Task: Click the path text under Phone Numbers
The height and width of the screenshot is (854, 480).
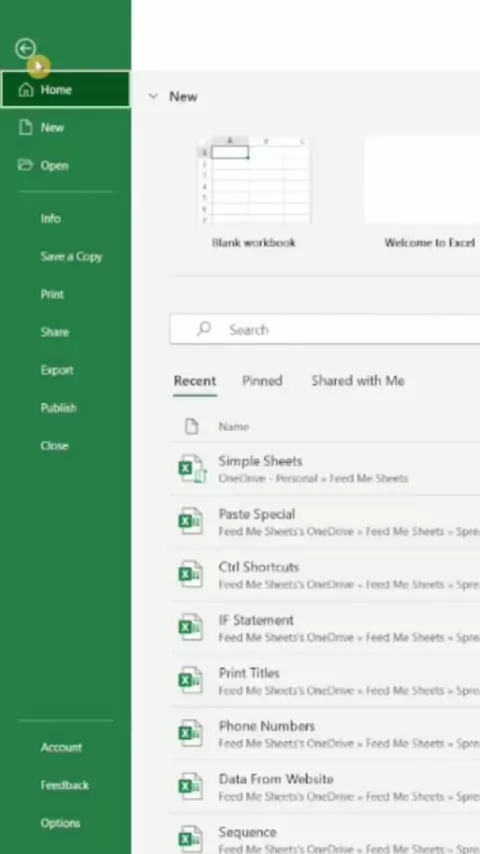Action: (349, 743)
